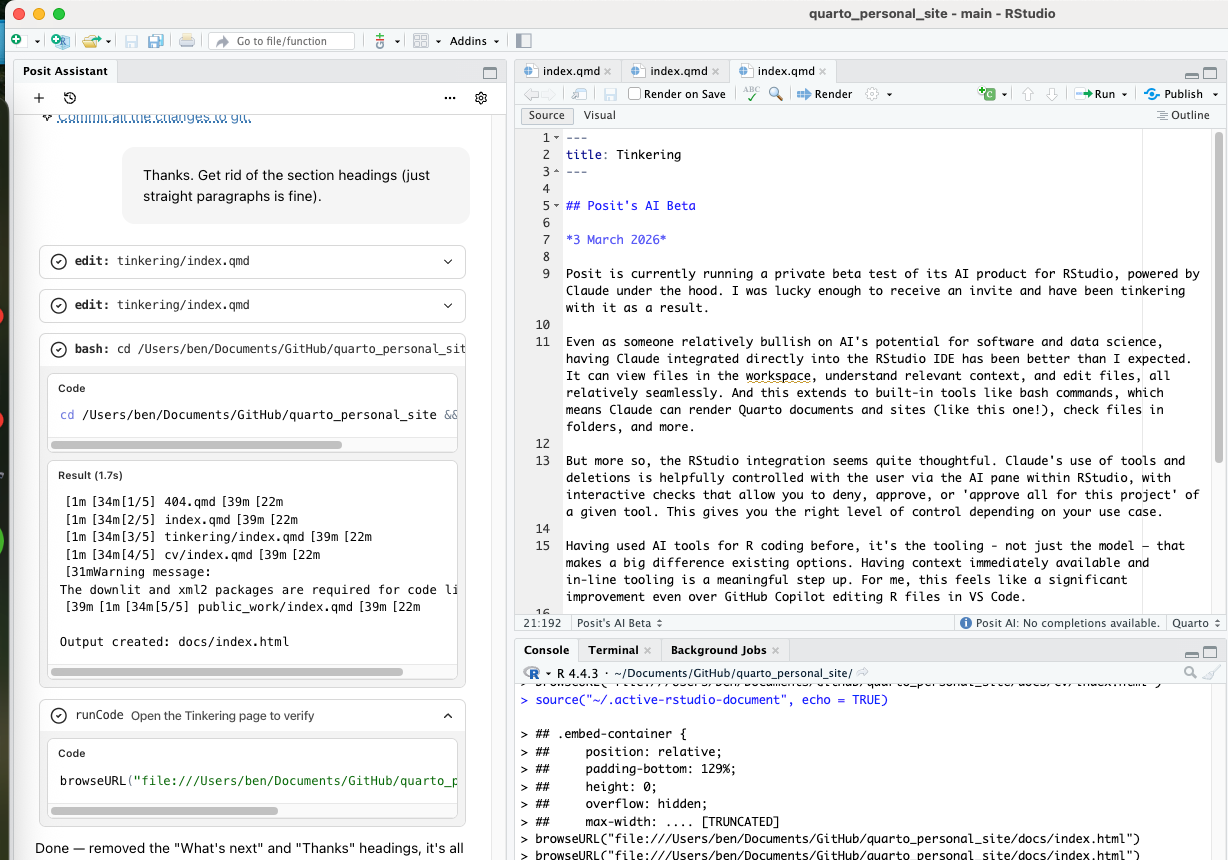Start a new Posit Assistant chat

coord(39,98)
